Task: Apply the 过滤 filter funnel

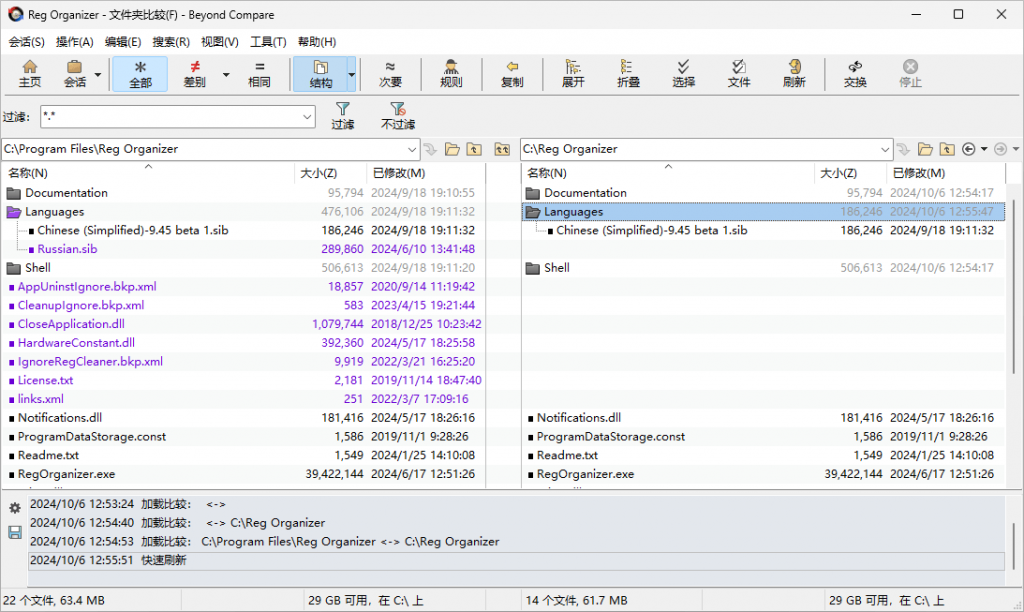Action: point(342,116)
